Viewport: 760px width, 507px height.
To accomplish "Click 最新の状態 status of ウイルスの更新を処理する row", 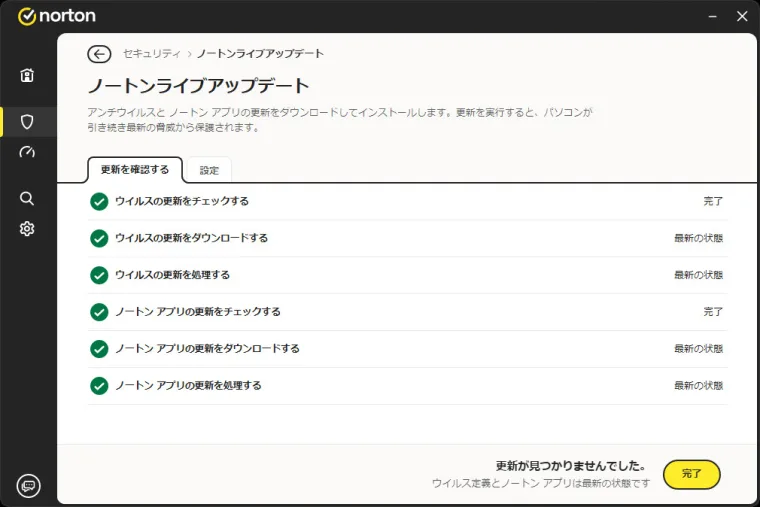I will point(698,275).
